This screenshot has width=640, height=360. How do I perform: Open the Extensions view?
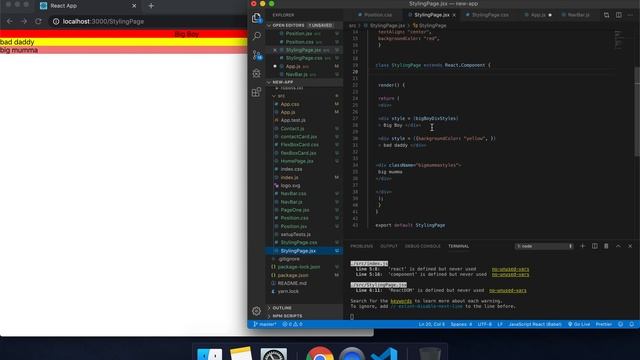(x=256, y=92)
